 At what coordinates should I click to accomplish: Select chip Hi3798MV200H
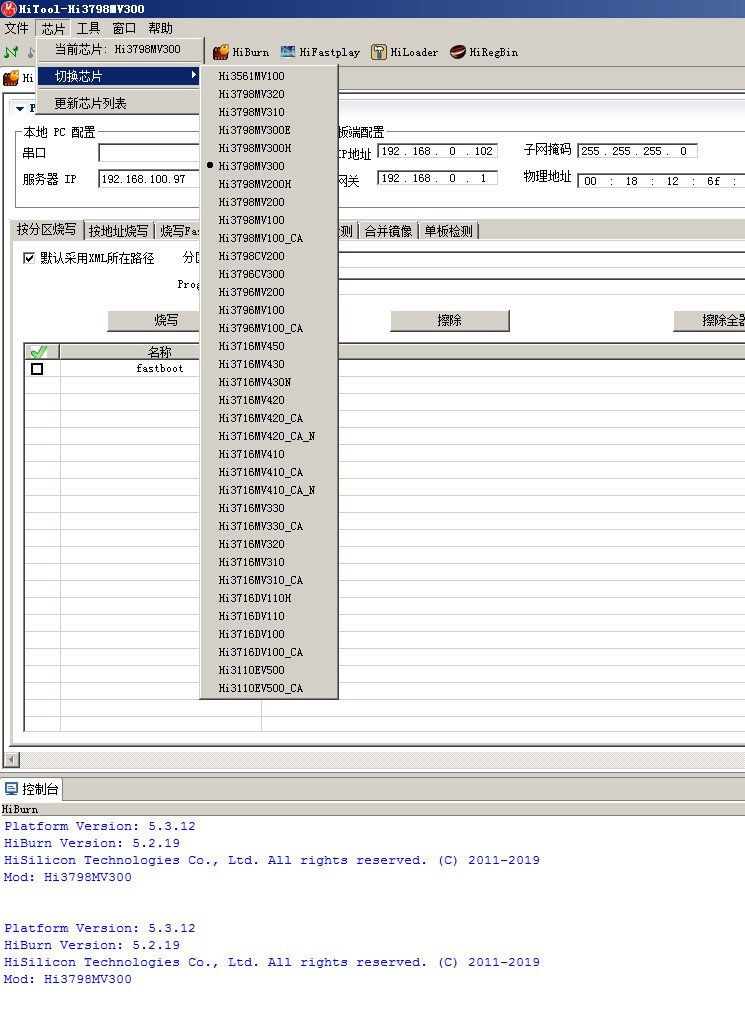pyautogui.click(x=269, y=184)
